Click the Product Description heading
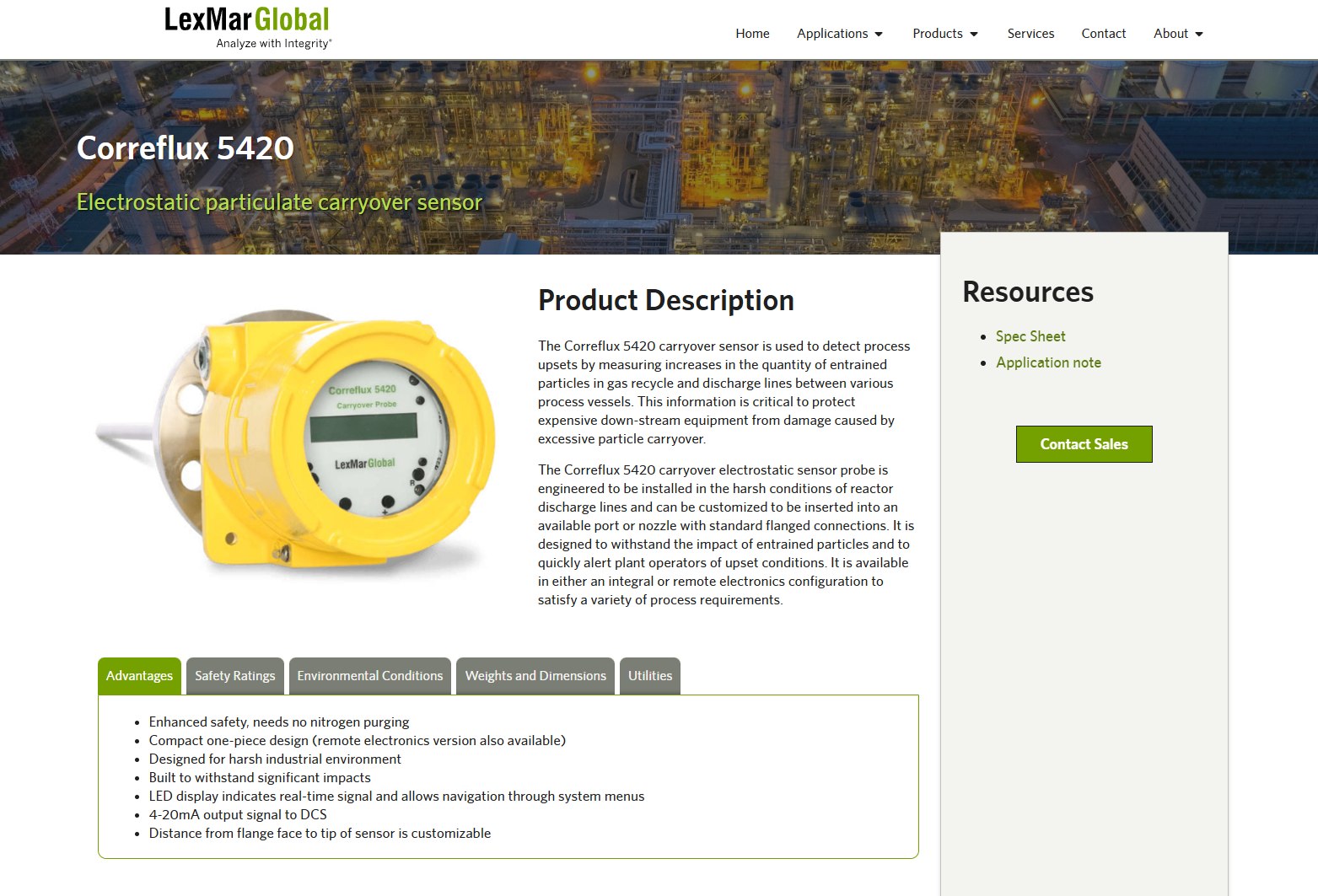The width and height of the screenshot is (1318, 896). [x=666, y=300]
